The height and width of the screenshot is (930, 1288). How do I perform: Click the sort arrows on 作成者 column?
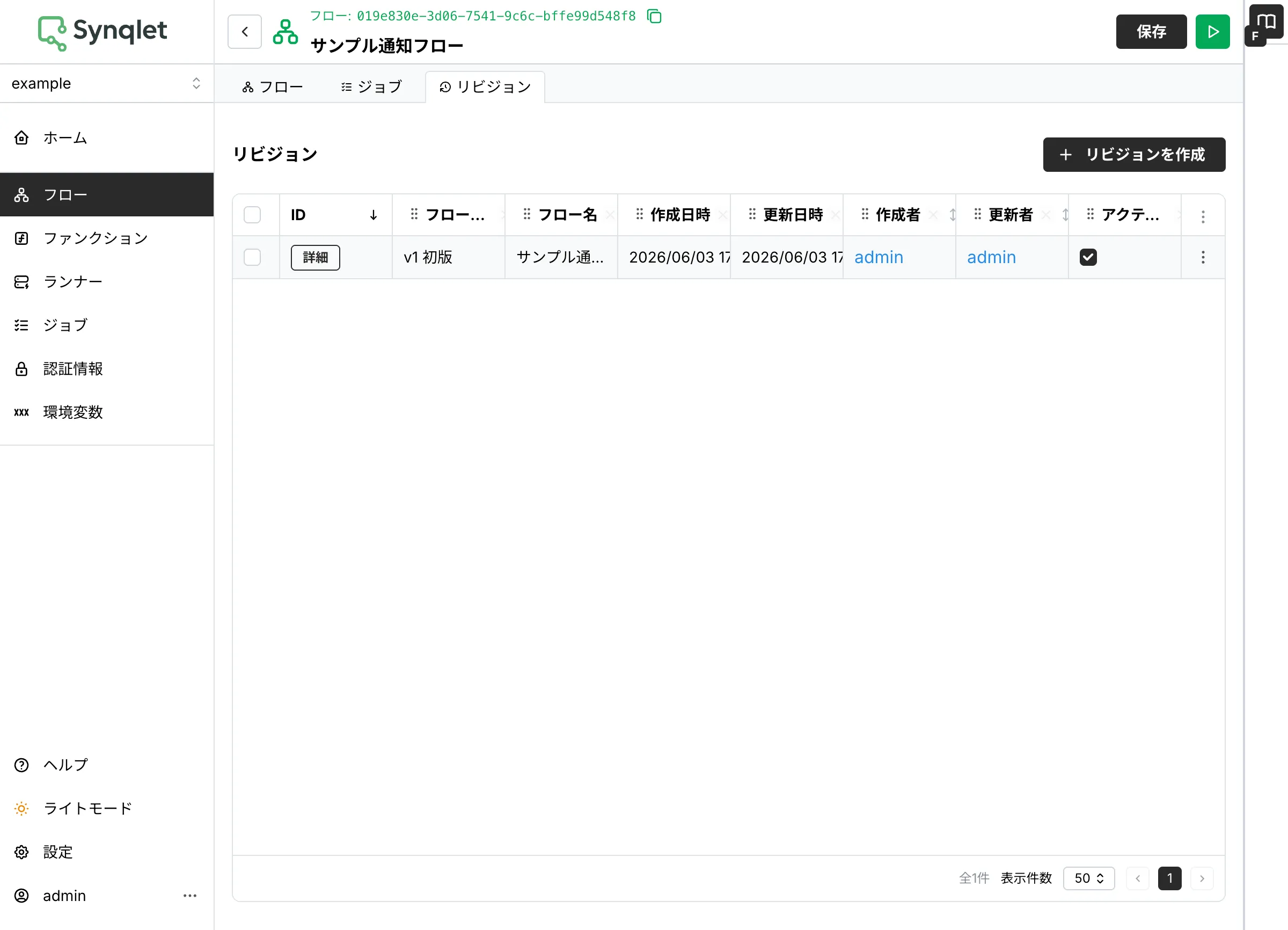click(953, 215)
